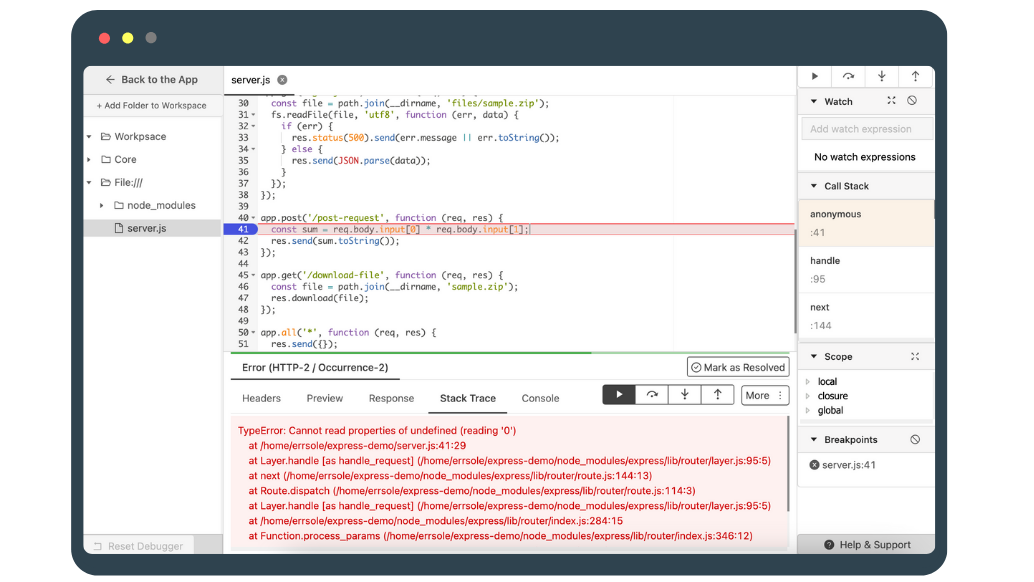Collapse the Workspace tree node

pos(89,136)
